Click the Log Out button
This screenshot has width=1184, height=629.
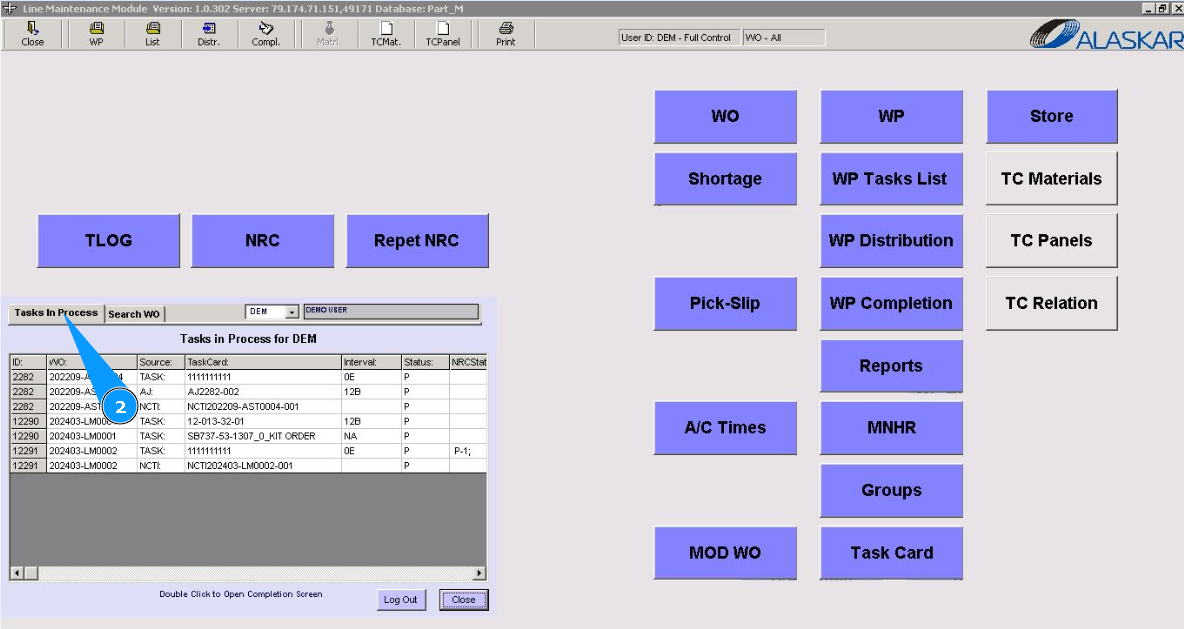click(400, 600)
